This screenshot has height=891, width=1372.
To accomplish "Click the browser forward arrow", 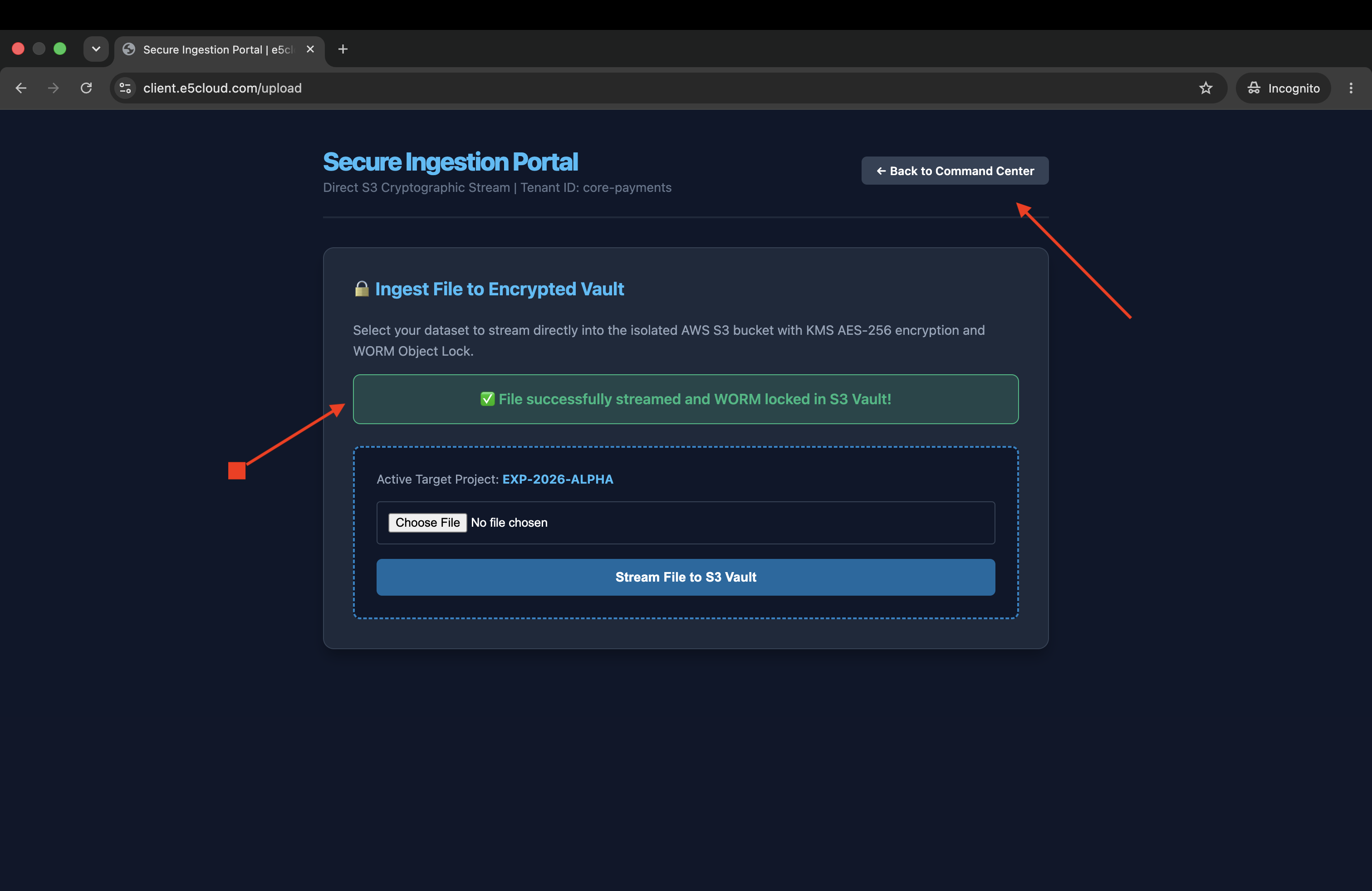I will [x=53, y=88].
